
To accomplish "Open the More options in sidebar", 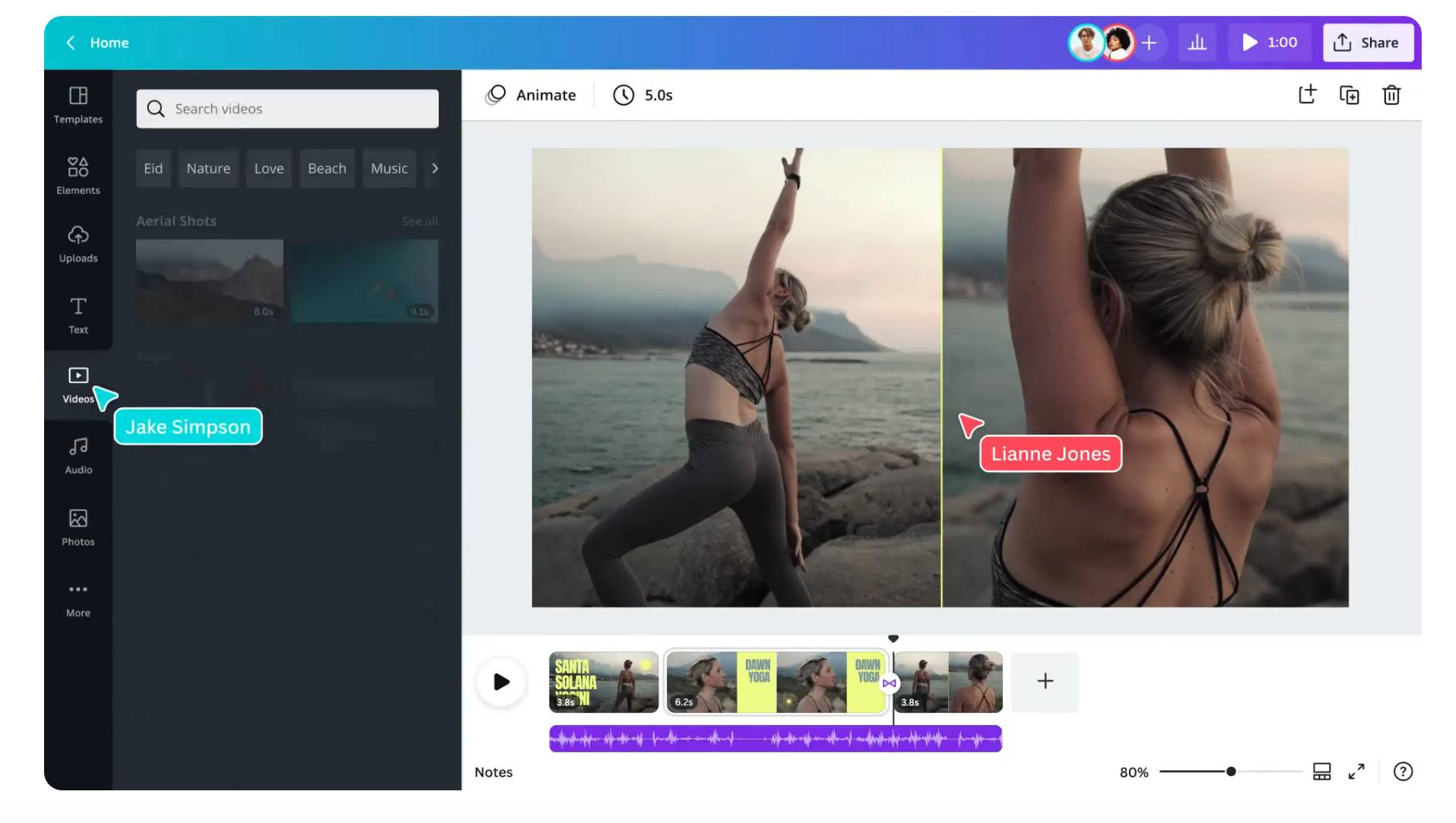I will pos(78,599).
